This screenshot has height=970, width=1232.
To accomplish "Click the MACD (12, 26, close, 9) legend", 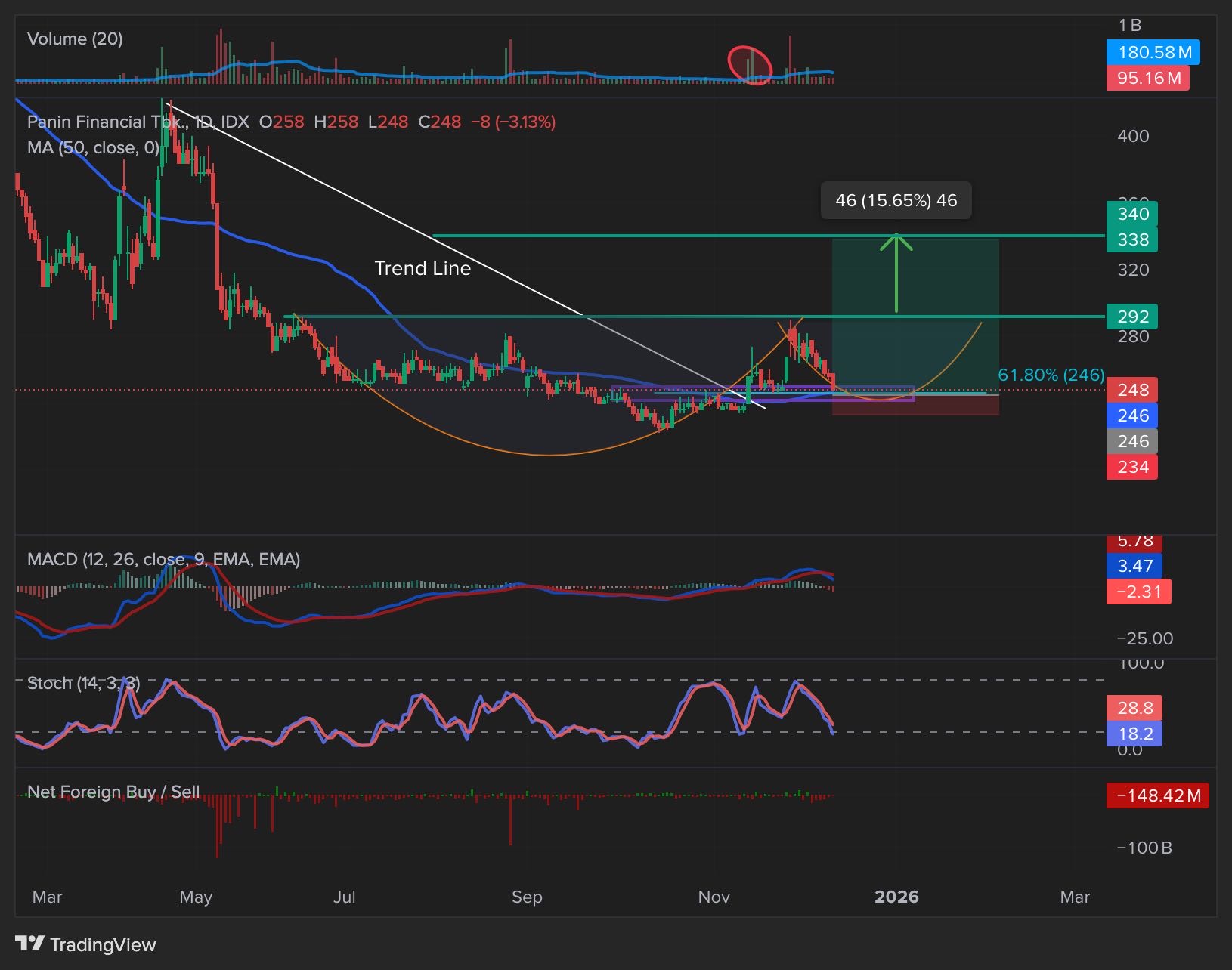I will coord(163,559).
